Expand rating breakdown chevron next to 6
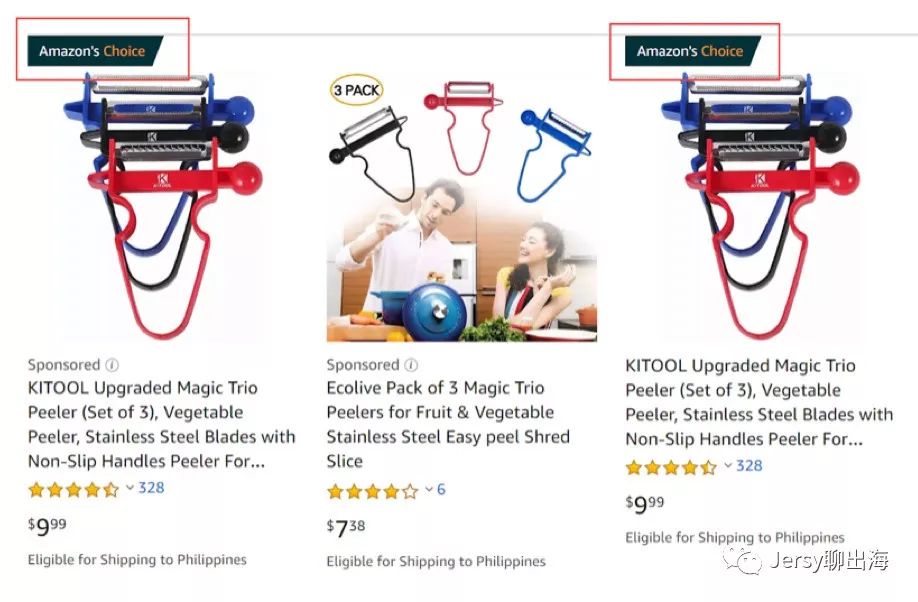 pos(429,489)
